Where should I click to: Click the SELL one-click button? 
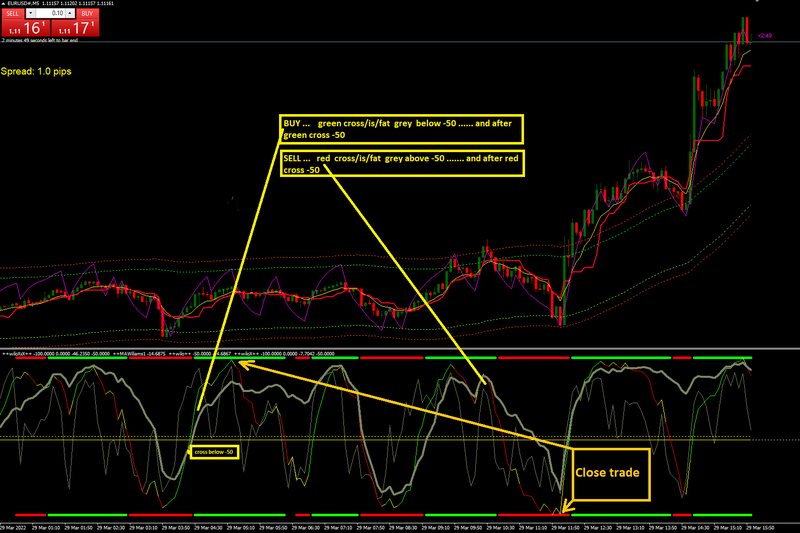point(13,13)
